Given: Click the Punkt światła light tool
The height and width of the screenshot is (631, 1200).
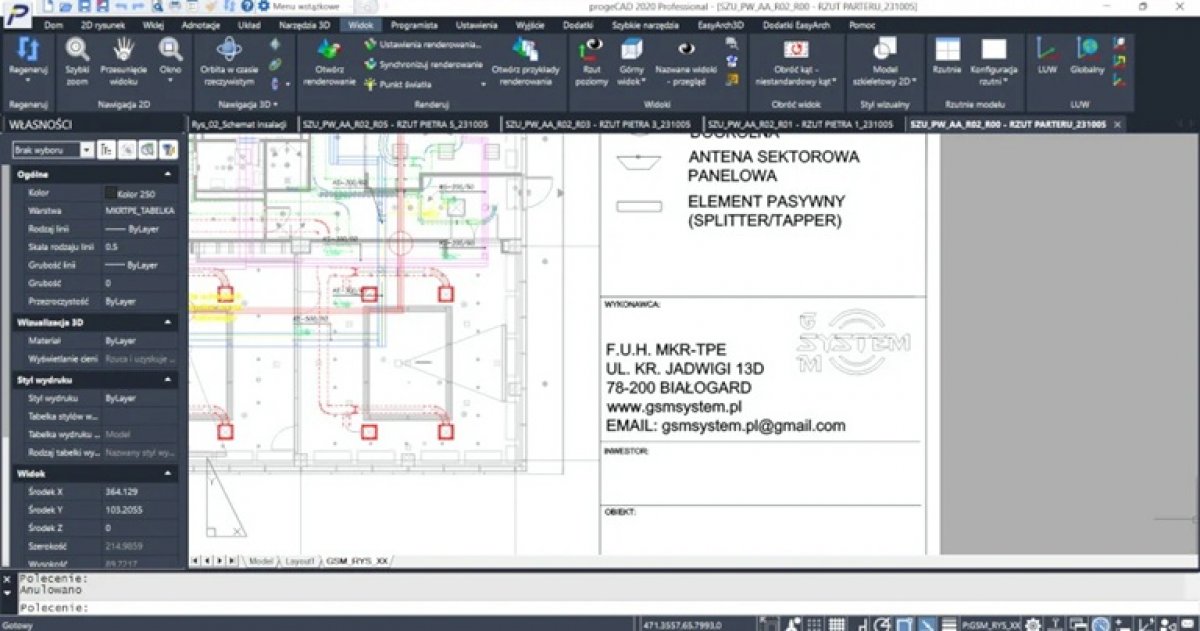Looking at the screenshot, I should [x=397, y=84].
